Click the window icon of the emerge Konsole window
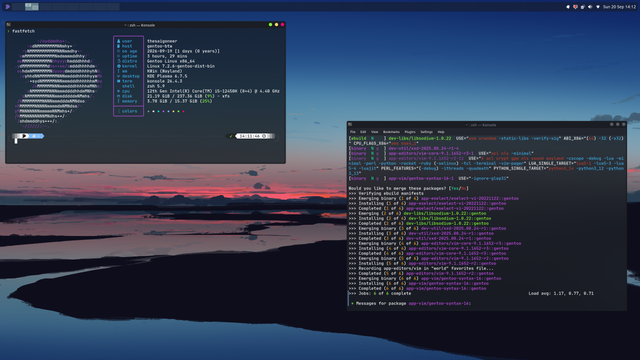 click(x=350, y=125)
